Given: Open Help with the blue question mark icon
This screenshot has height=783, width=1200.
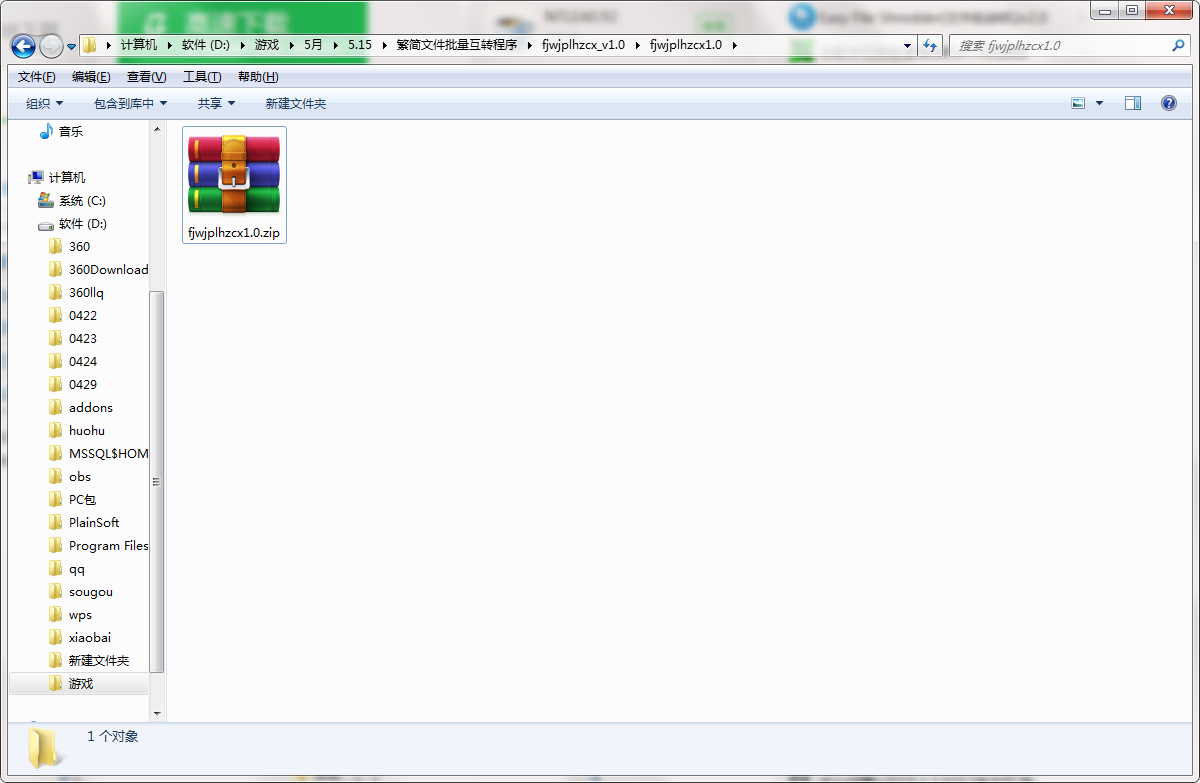Looking at the screenshot, I should [x=1168, y=103].
